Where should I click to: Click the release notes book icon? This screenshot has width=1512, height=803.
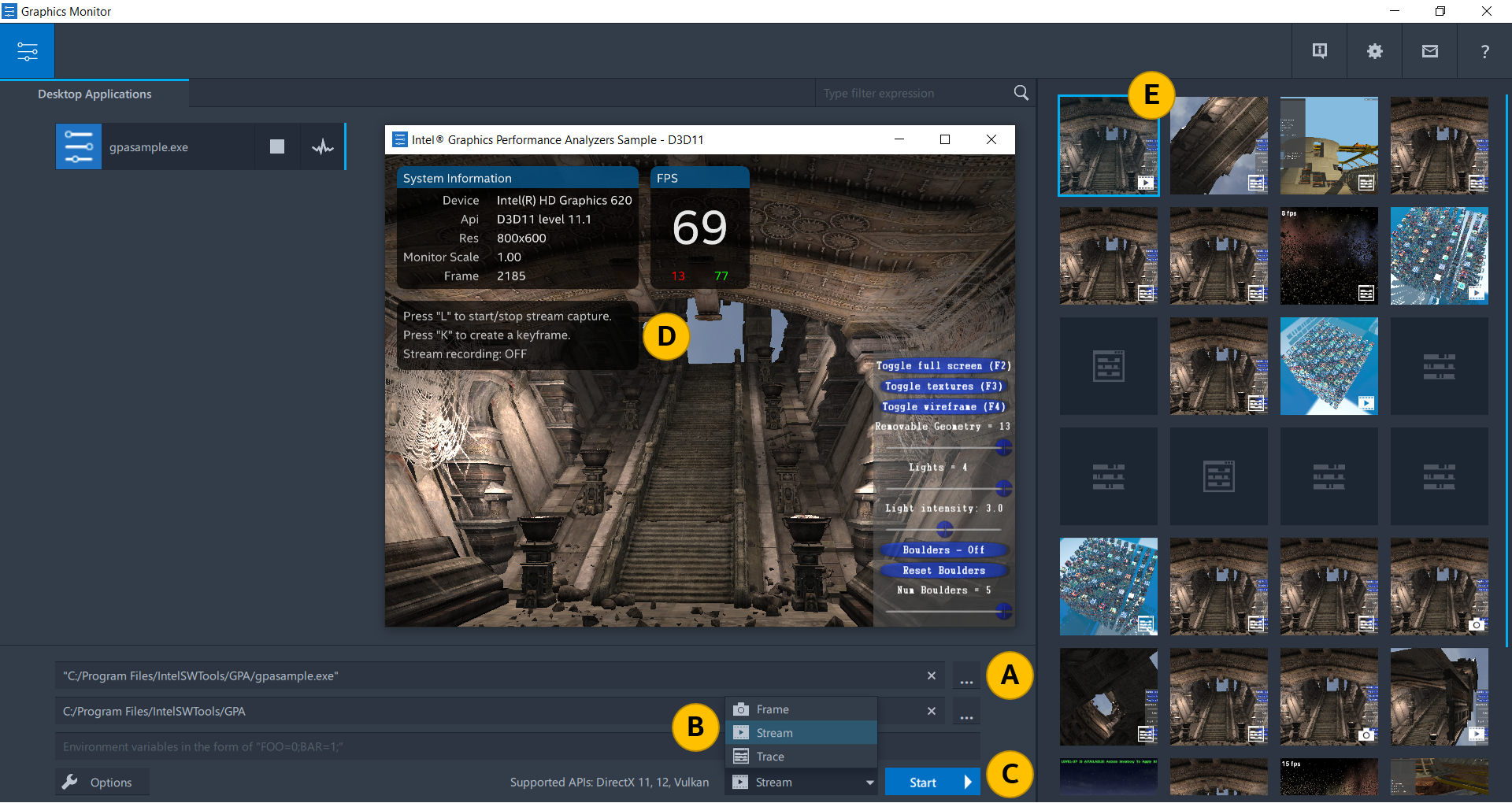1319,51
